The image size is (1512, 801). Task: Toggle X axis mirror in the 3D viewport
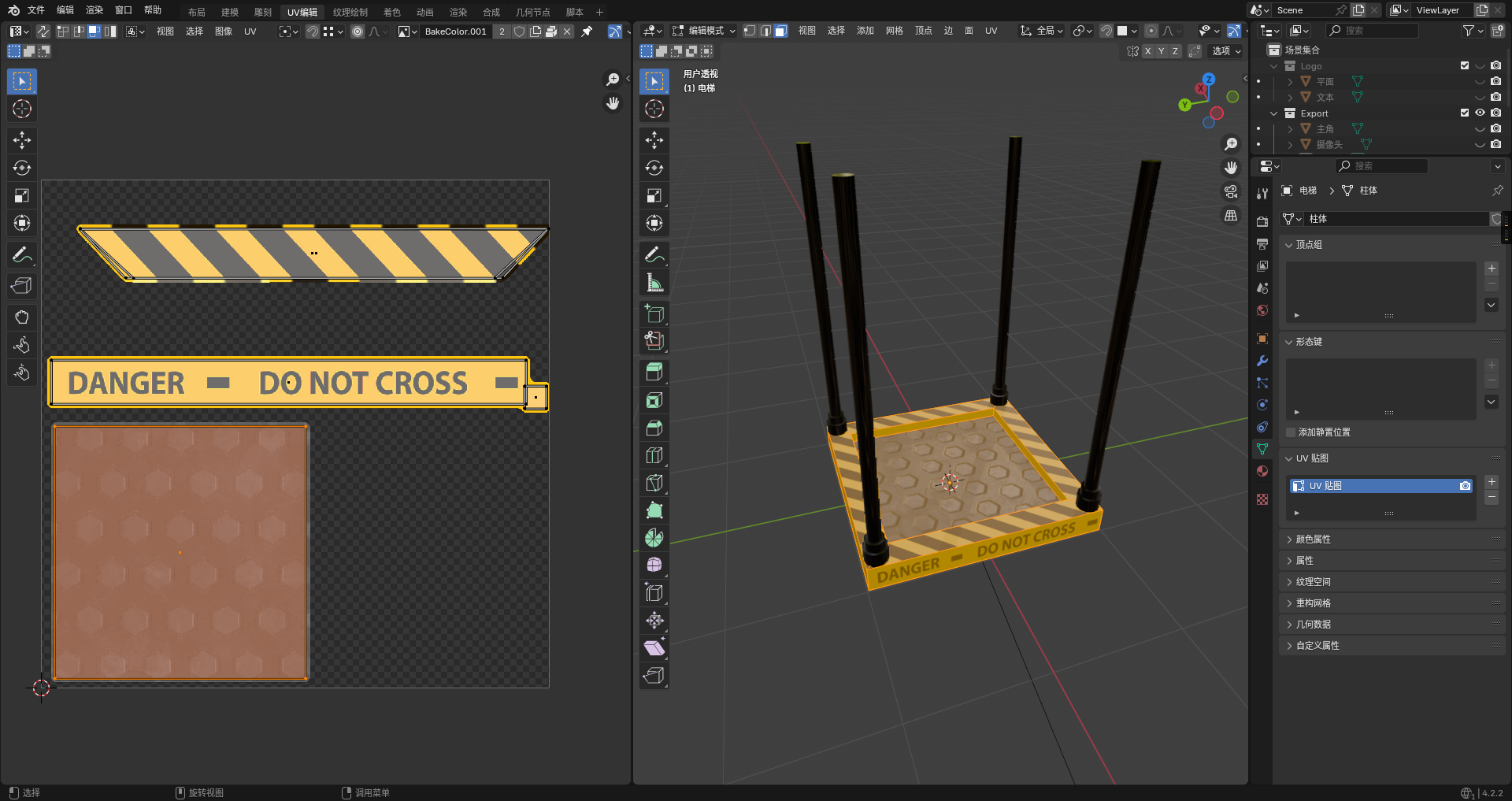point(1147,51)
